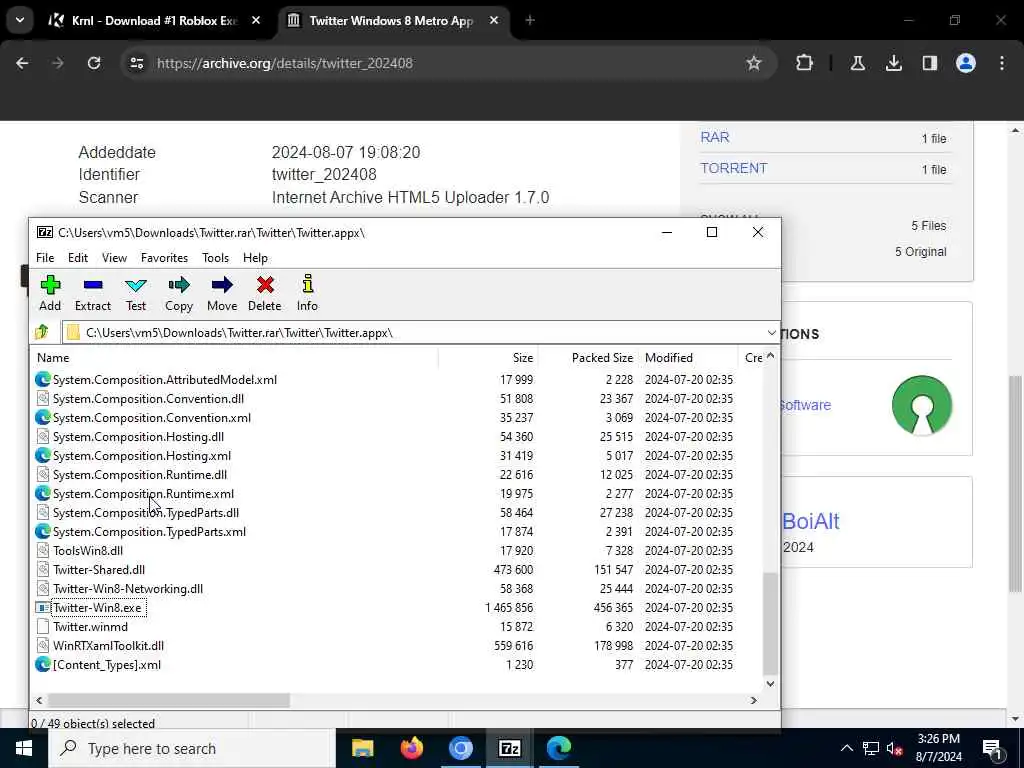
Task: Open the View menu in 7-Zip
Action: click(114, 258)
